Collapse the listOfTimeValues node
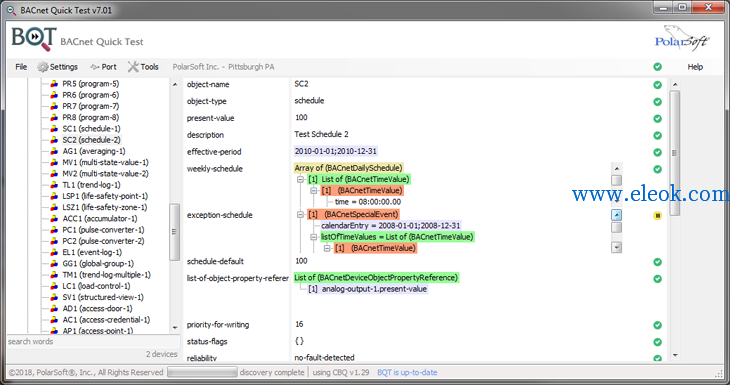Viewport: 730px width, 385px height. point(314,237)
